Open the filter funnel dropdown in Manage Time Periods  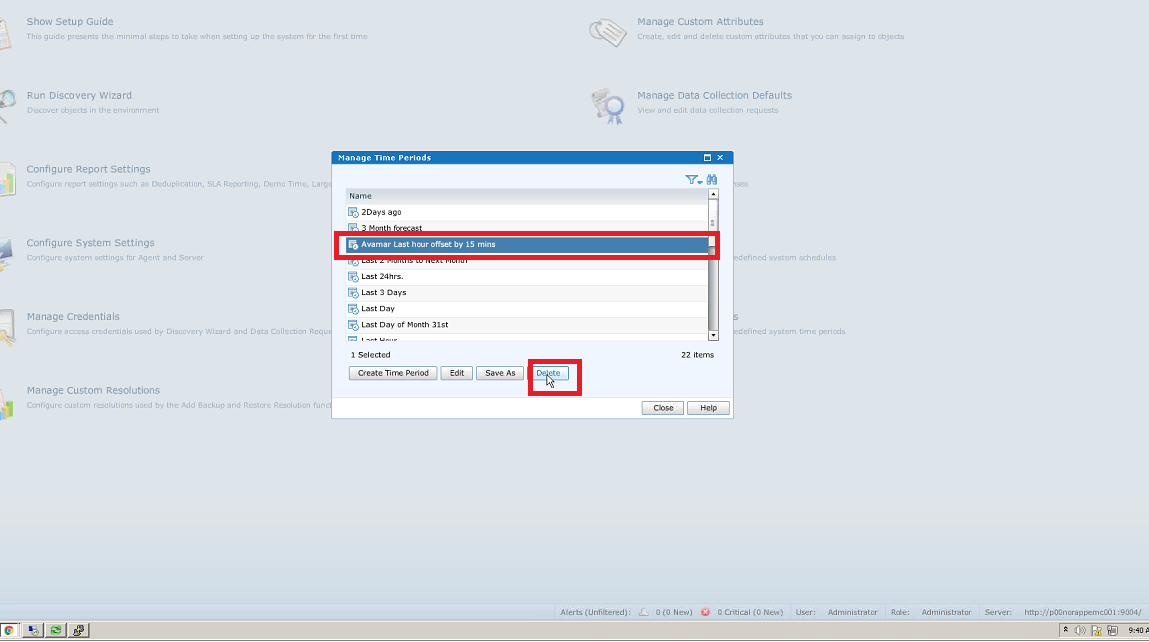[692, 180]
